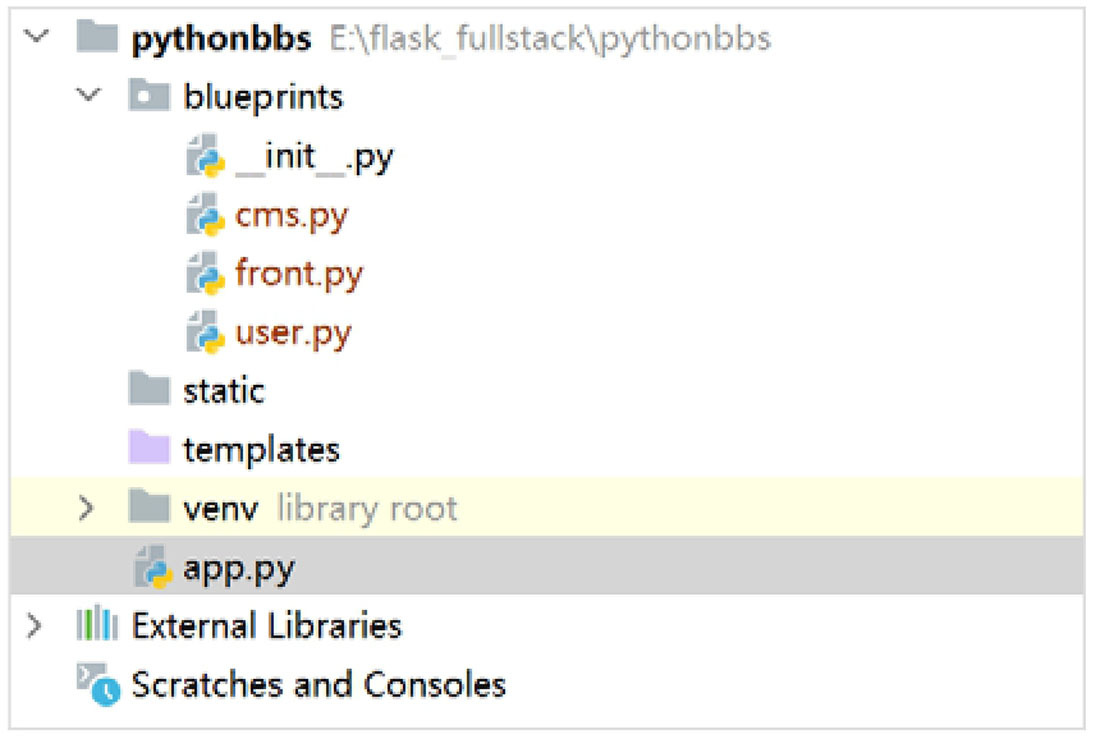Collapse the pythonbbs project root chevron
This screenshot has width=1100, height=739.
[x=36, y=36]
